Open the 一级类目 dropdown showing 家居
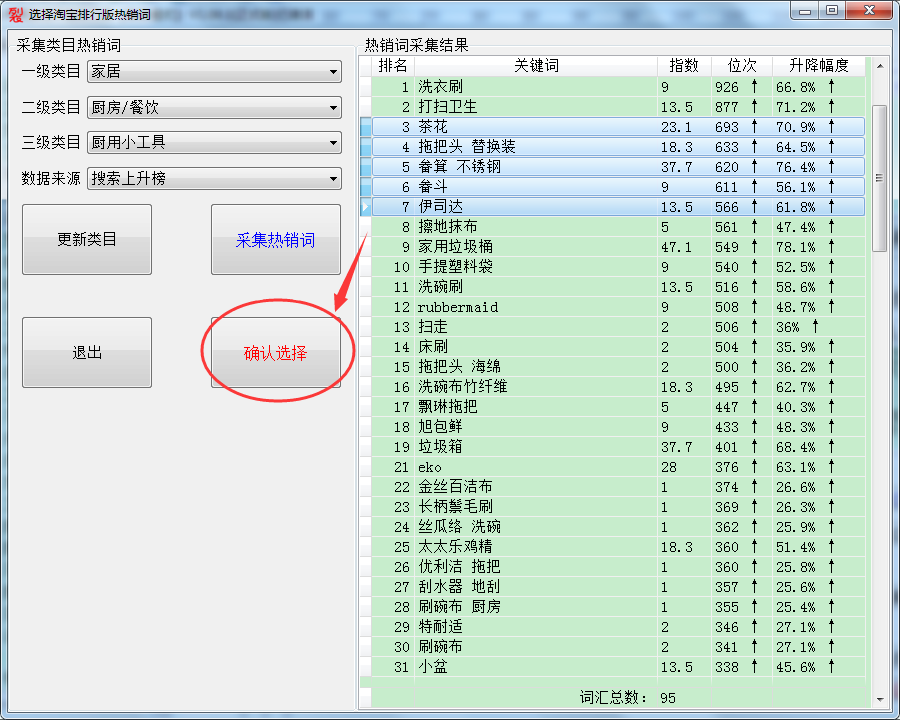 point(214,72)
